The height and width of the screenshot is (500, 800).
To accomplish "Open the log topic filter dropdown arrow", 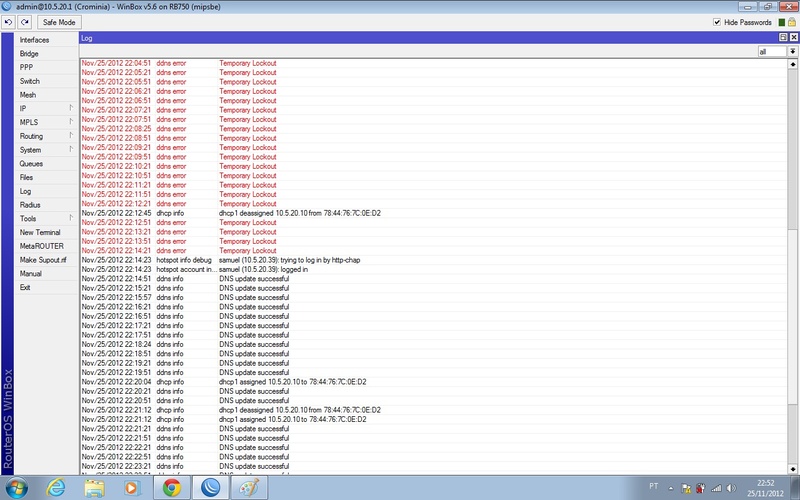I will [792, 52].
